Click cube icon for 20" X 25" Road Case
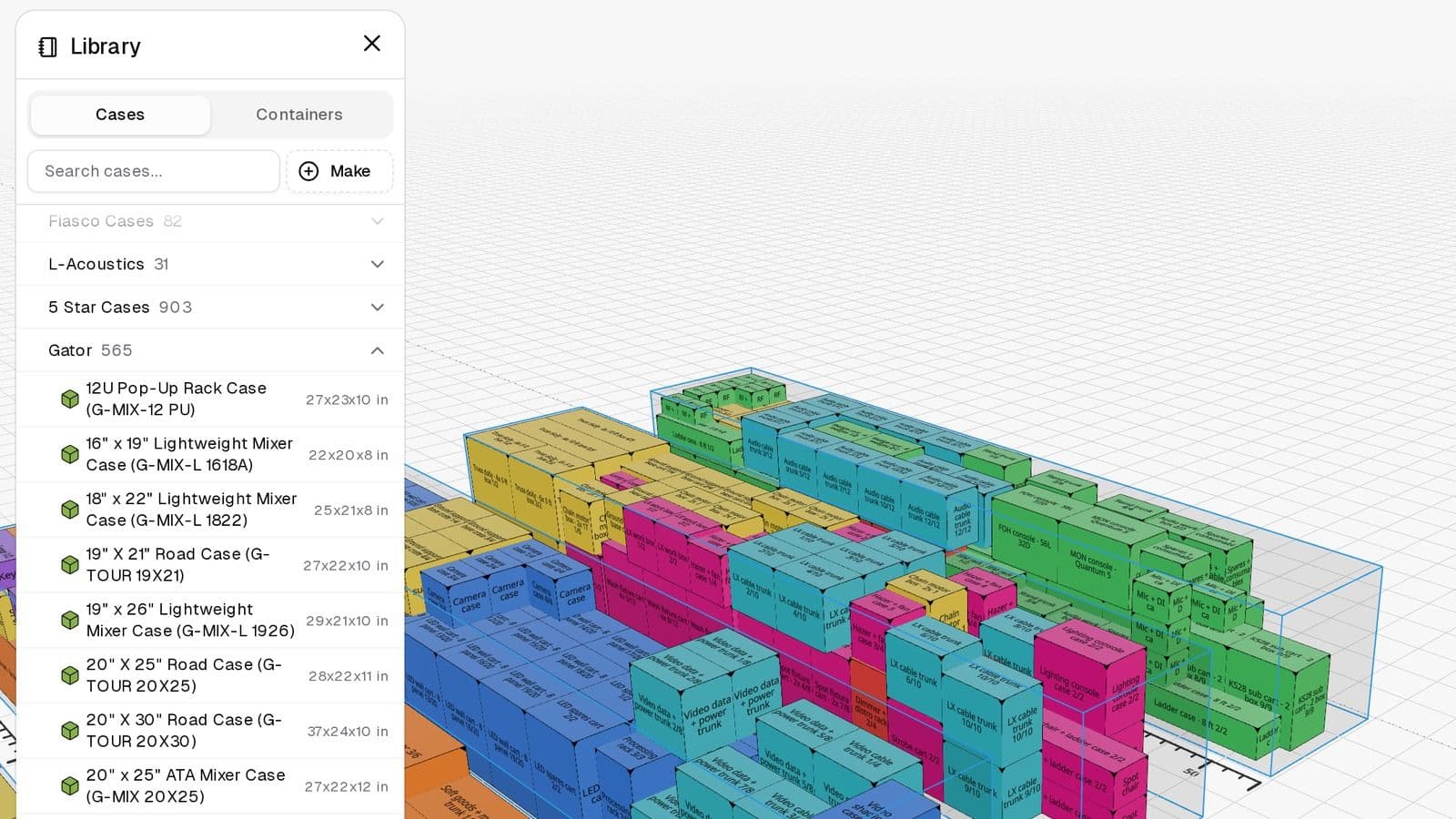This screenshot has width=1456, height=819. pos(70,675)
